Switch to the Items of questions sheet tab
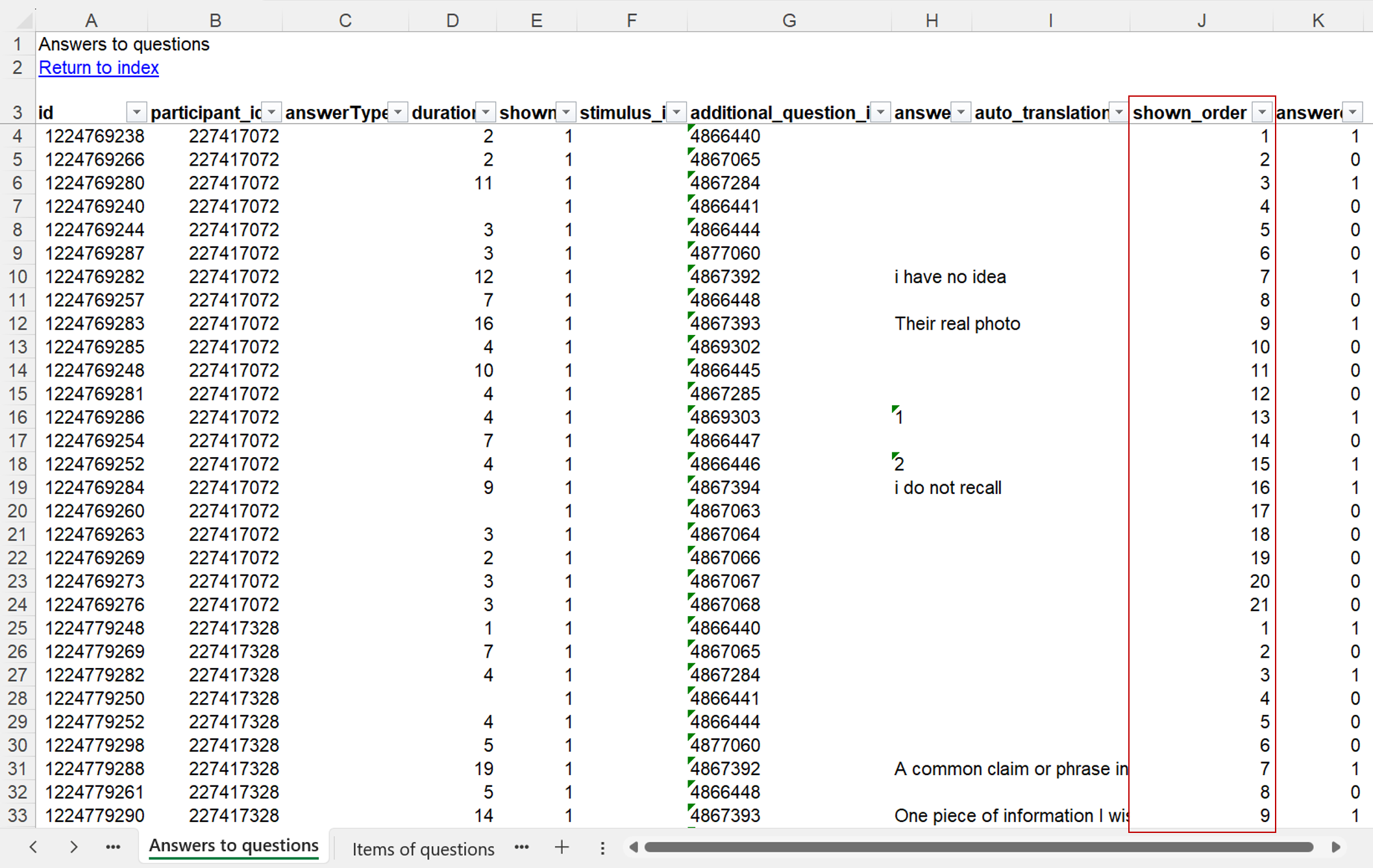 click(423, 849)
